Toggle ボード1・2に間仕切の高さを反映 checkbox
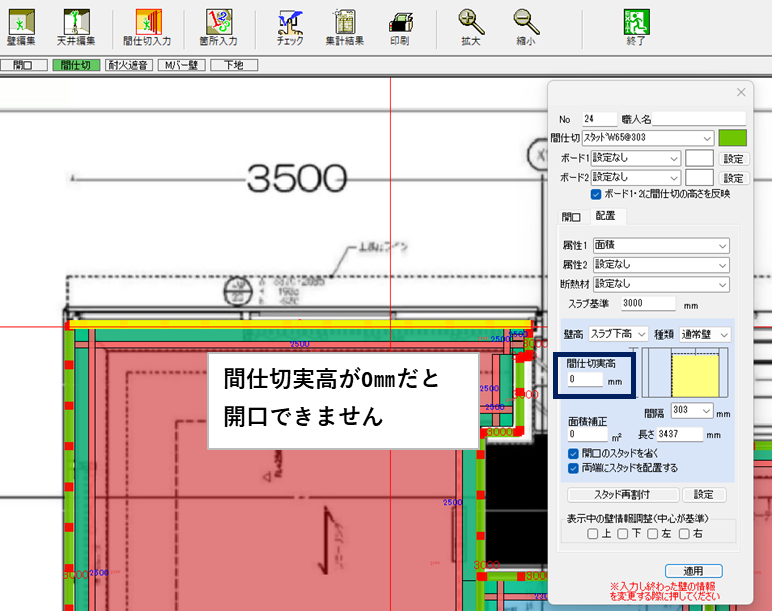 tap(596, 194)
